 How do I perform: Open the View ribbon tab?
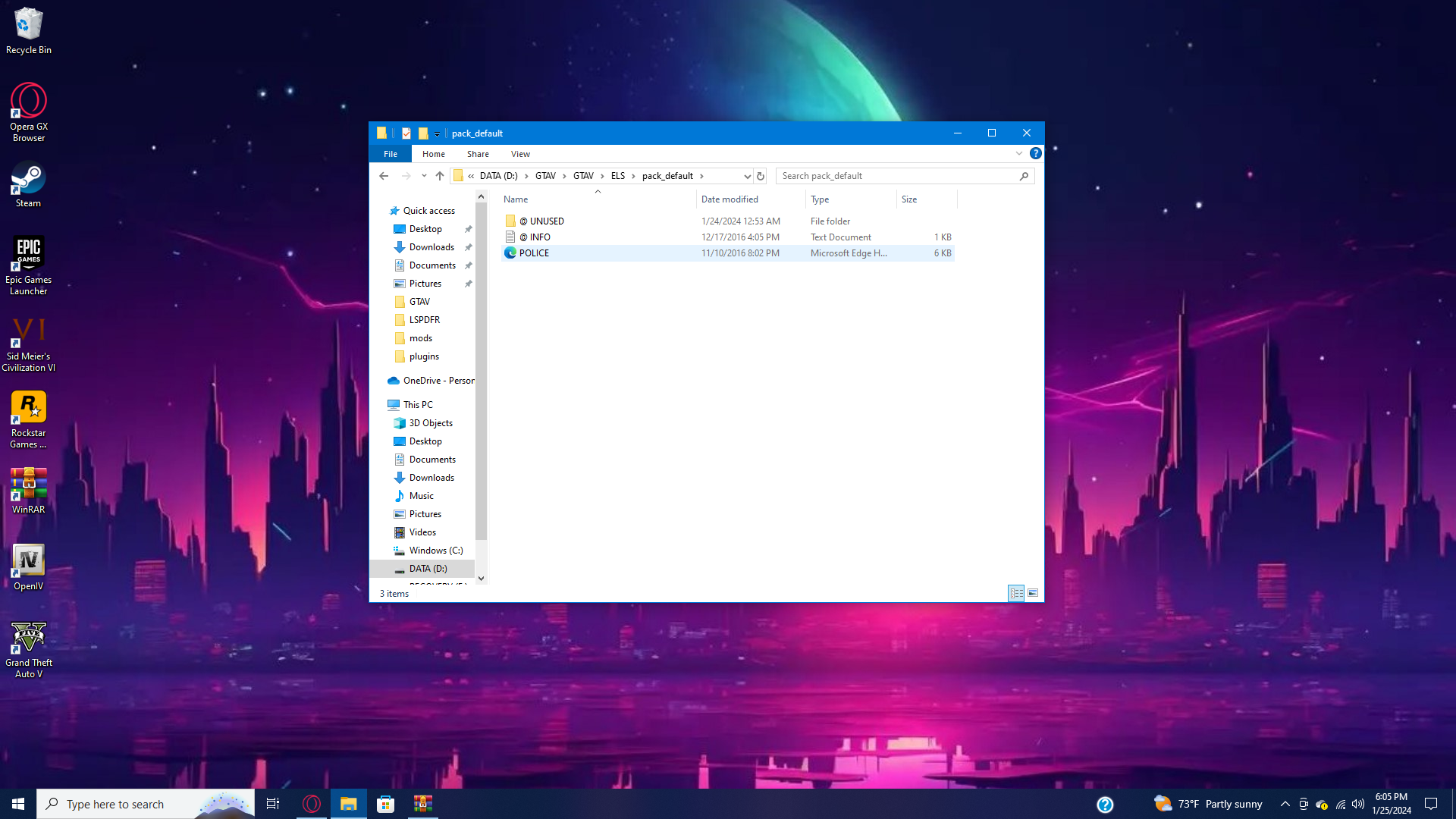click(520, 154)
